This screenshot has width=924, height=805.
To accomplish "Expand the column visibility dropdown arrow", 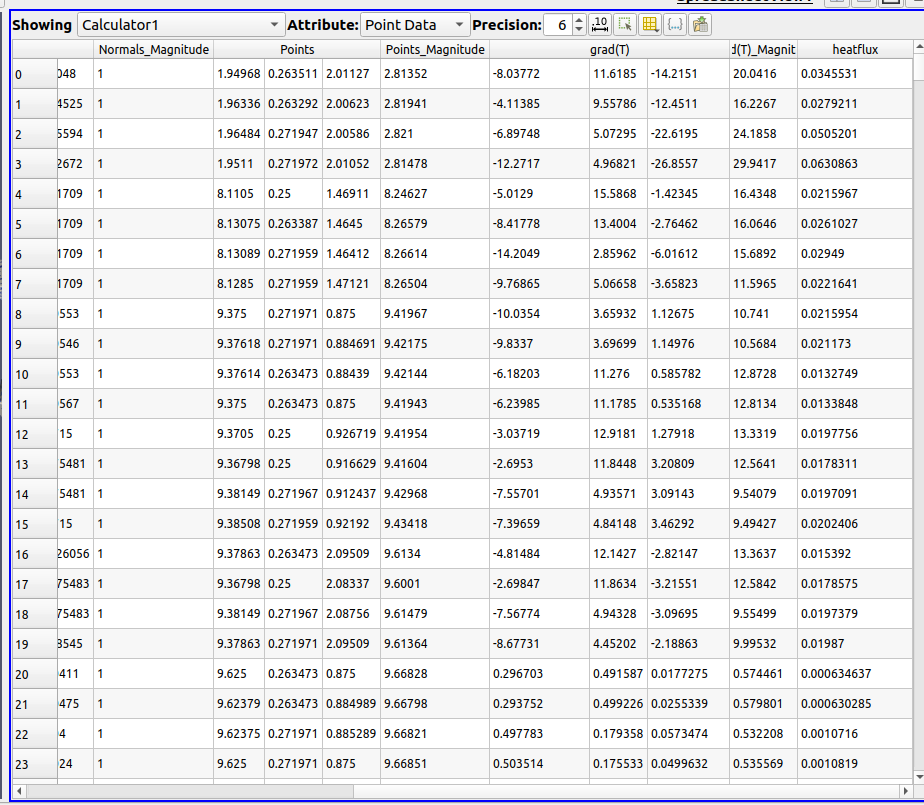I will pyautogui.click(x=657, y=31).
